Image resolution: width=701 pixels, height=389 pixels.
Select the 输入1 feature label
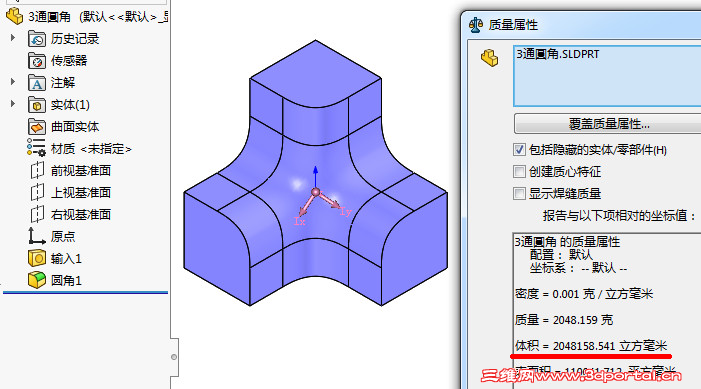tap(66, 258)
